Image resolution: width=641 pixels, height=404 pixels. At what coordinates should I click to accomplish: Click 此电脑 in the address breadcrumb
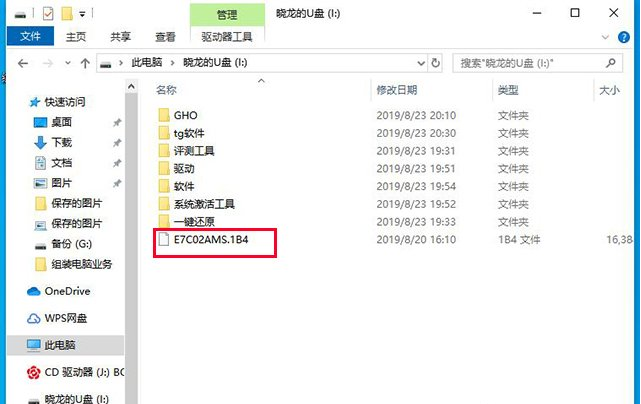coord(147,63)
